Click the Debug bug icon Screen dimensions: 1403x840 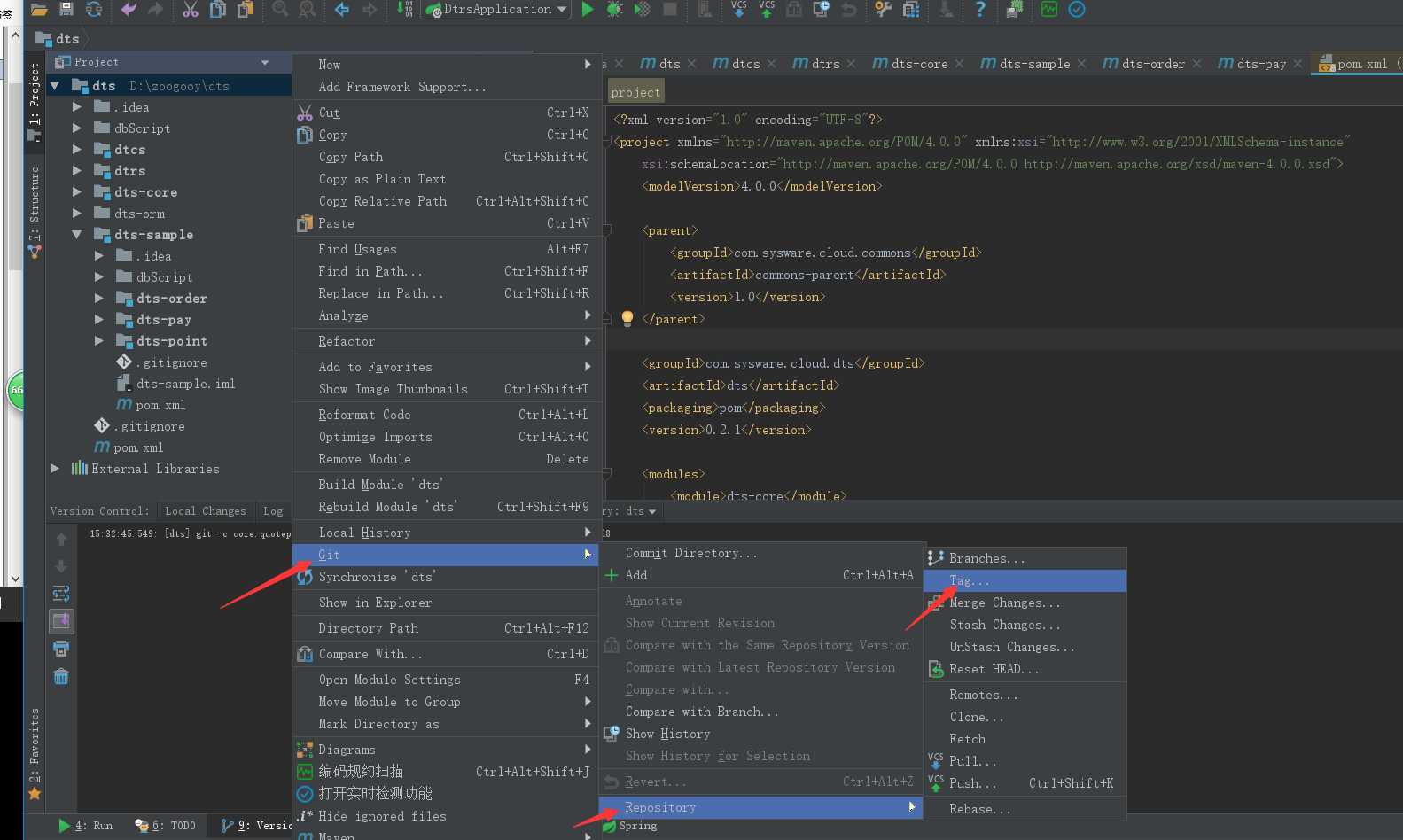coord(614,9)
